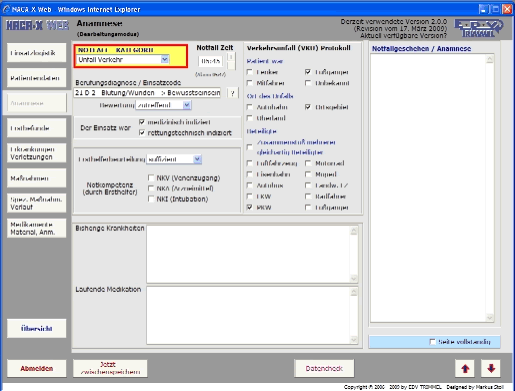Image resolution: width=515 pixels, height=391 pixels.
Task: Enable NKI (Intubation) checkbox
Action: click(x=151, y=199)
